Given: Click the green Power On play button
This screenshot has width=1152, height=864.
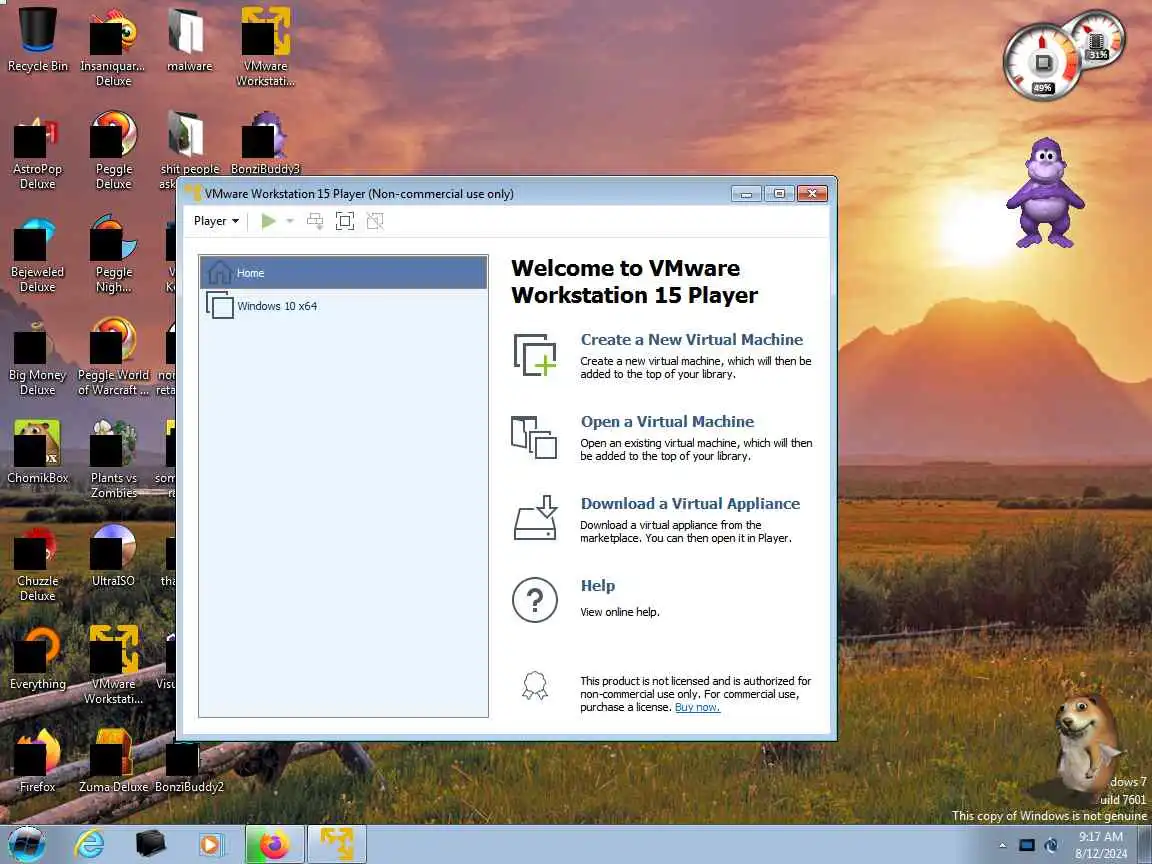Looking at the screenshot, I should [269, 221].
